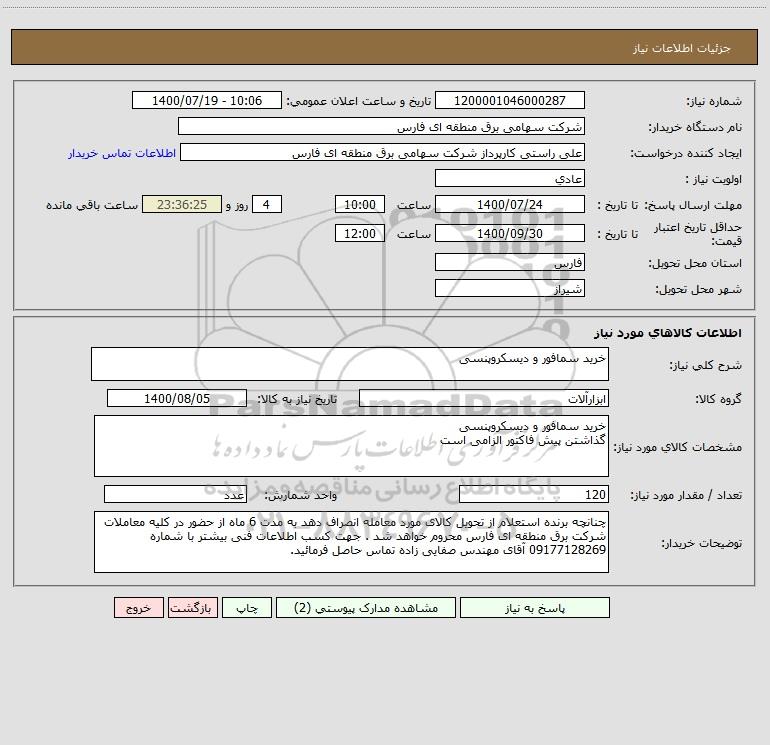Click the شرح کلی نیاز label

(x=706, y=365)
